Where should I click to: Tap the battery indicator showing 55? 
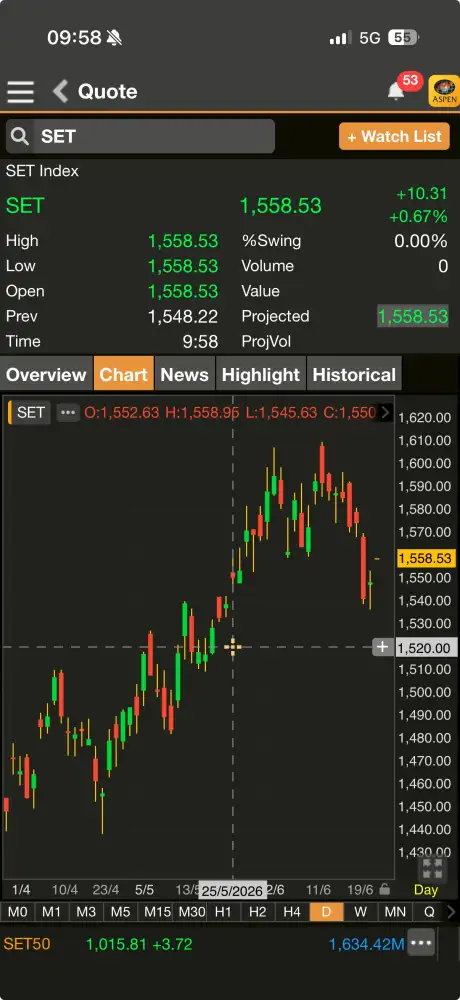403,38
